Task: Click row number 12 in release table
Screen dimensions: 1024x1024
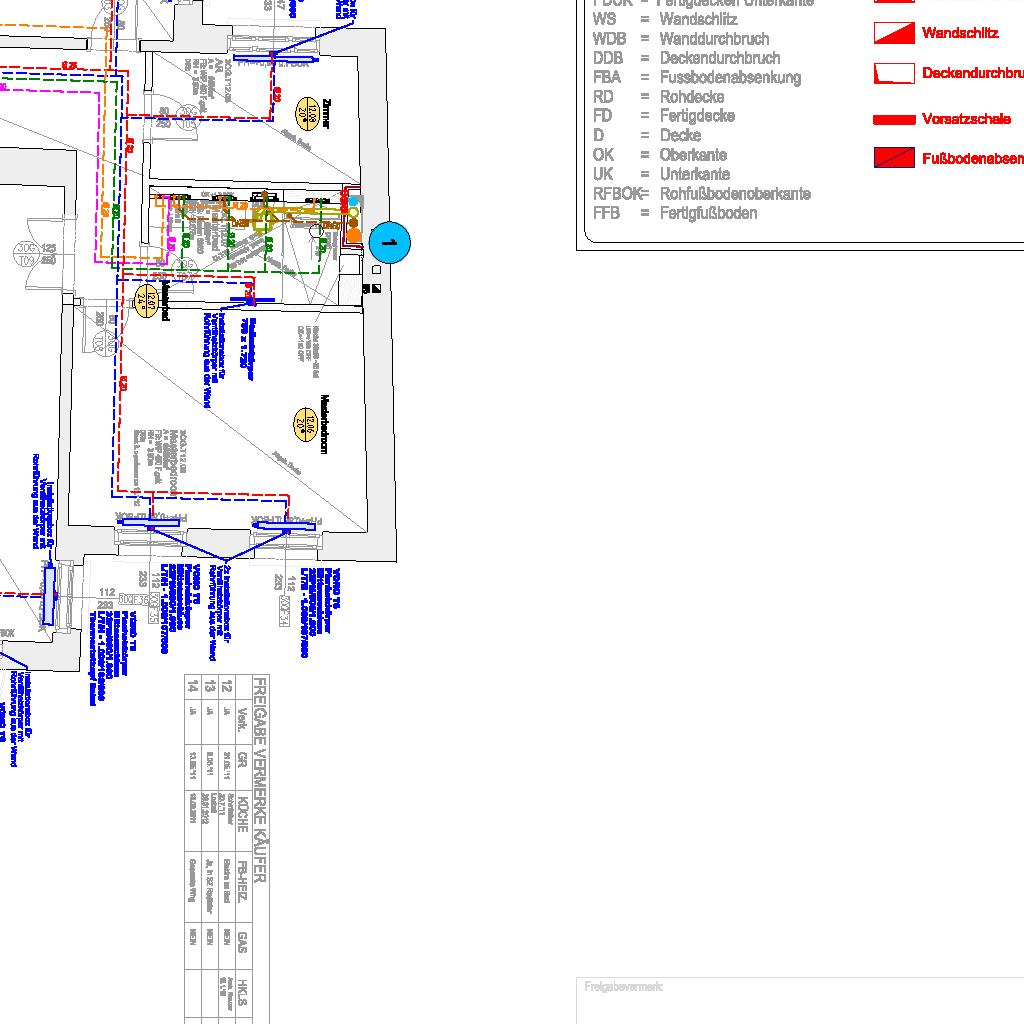Action: pos(227,686)
